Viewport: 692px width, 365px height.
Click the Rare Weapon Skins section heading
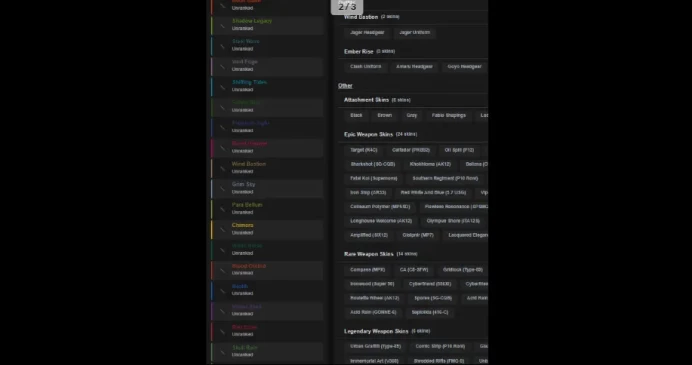point(369,254)
